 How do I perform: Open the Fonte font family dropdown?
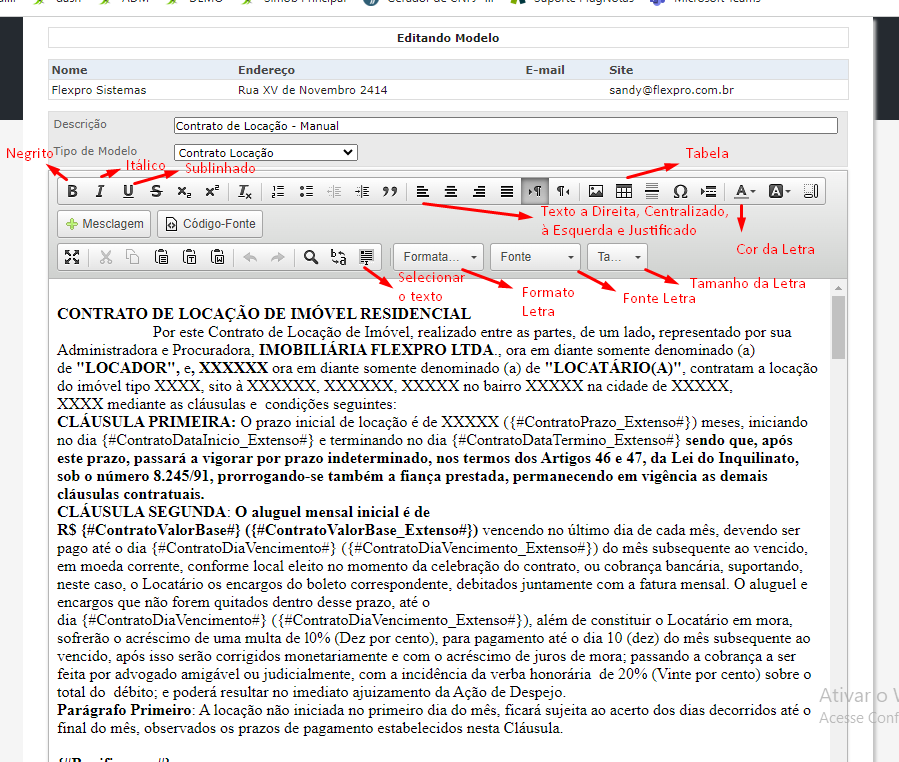[x=536, y=257]
